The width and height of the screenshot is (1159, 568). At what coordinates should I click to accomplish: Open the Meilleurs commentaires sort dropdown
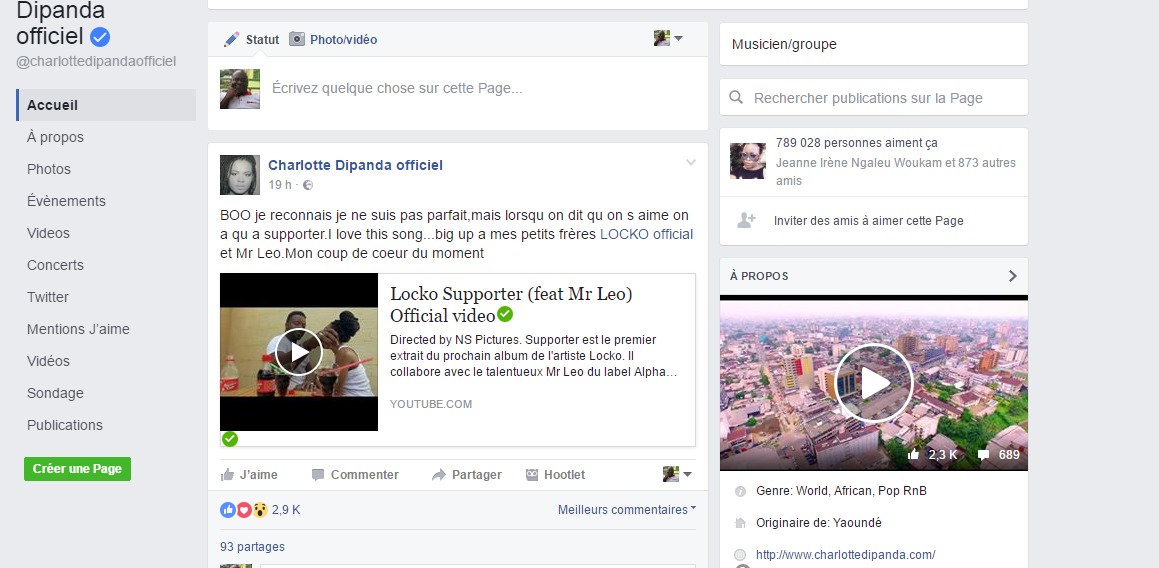tap(627, 510)
